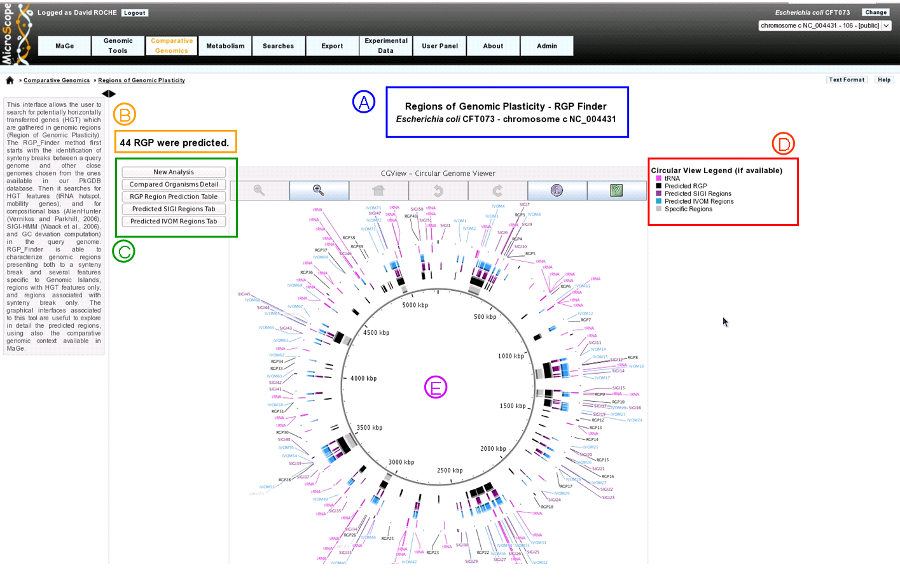Click the Change organism button
Screen dimensions: 900x585
tap(876, 12)
